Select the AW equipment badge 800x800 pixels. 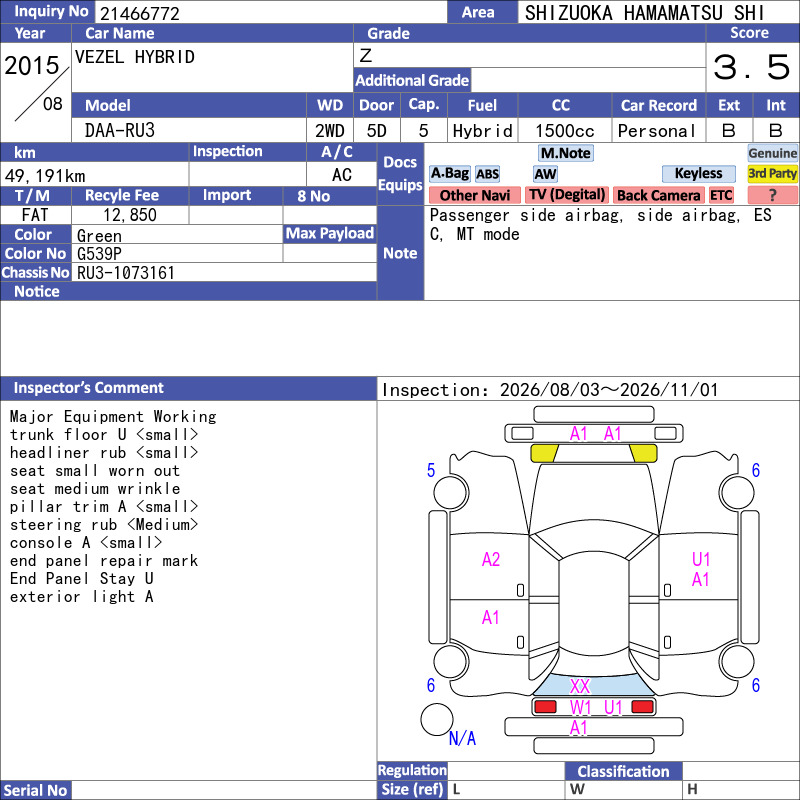(545, 174)
